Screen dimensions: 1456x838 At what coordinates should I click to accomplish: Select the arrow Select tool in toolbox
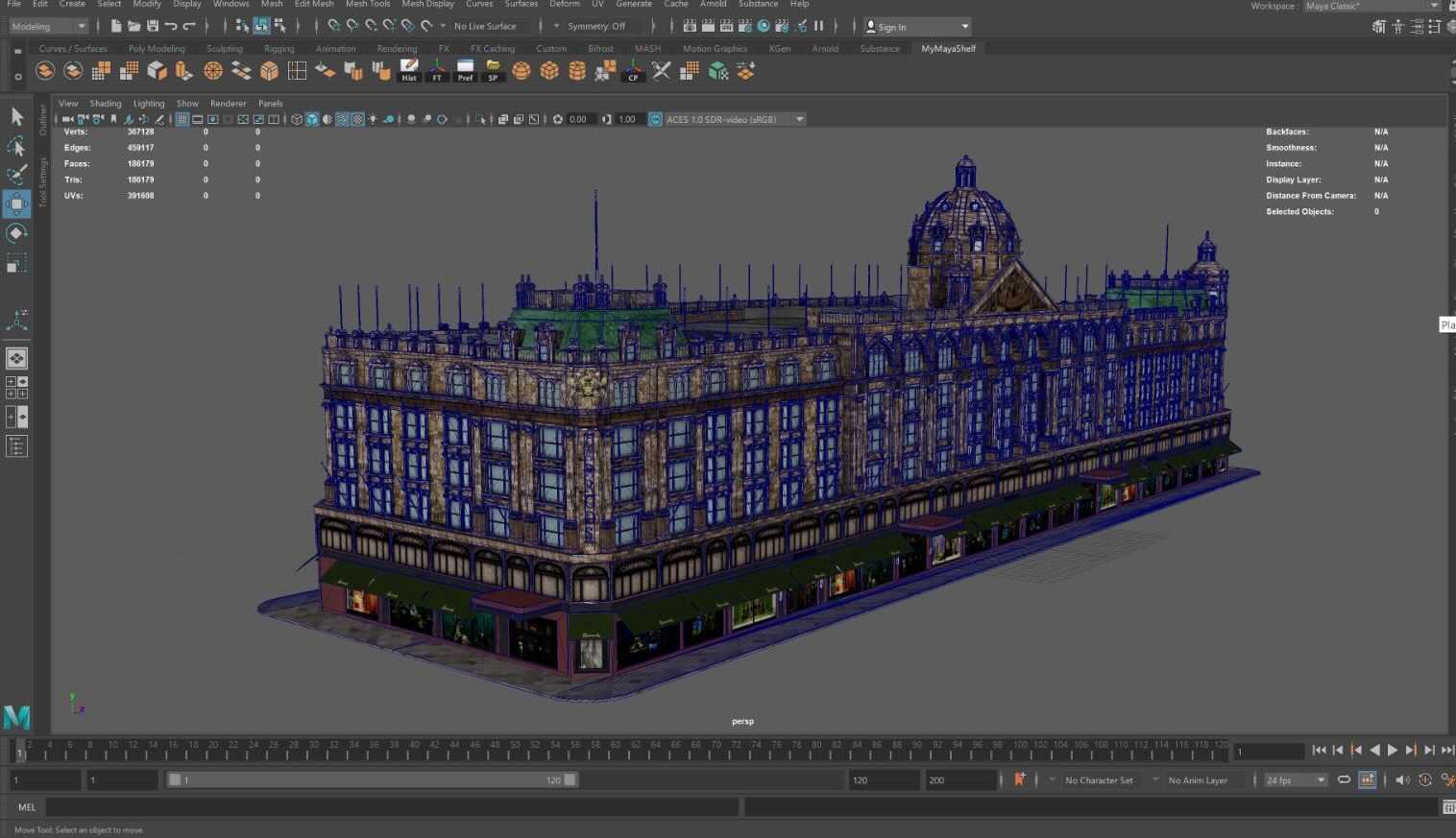pyautogui.click(x=16, y=116)
